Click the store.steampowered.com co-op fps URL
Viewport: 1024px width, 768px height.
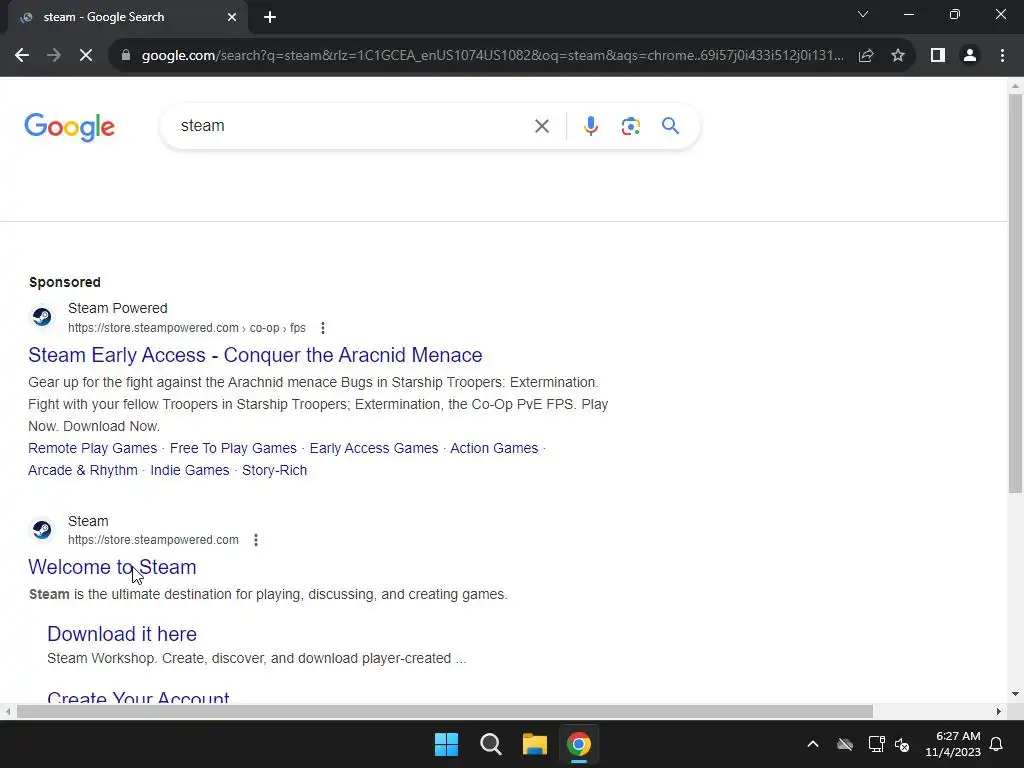pos(187,328)
